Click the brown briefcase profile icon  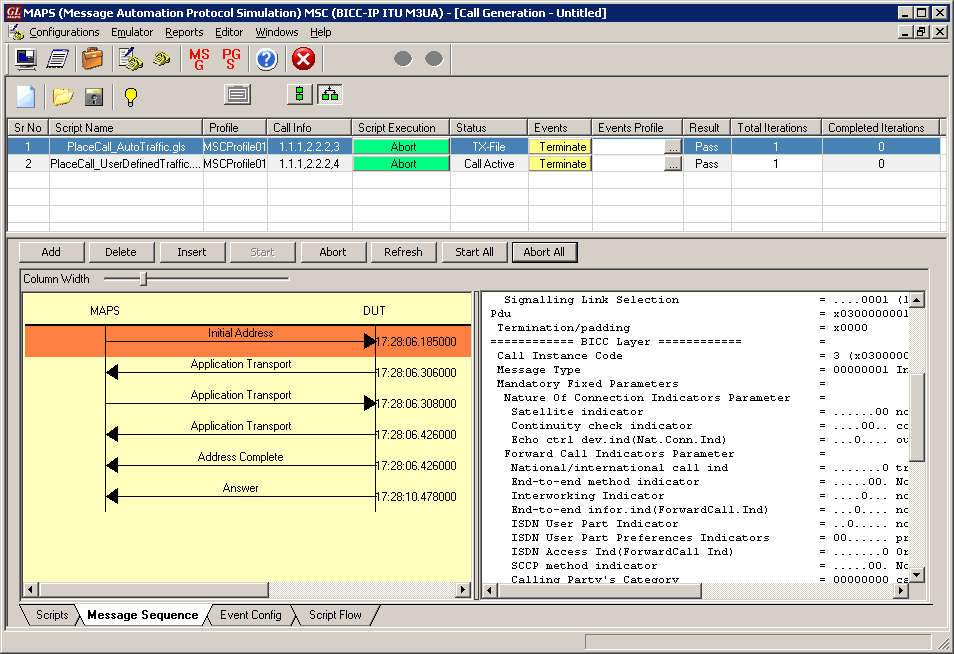(92, 59)
